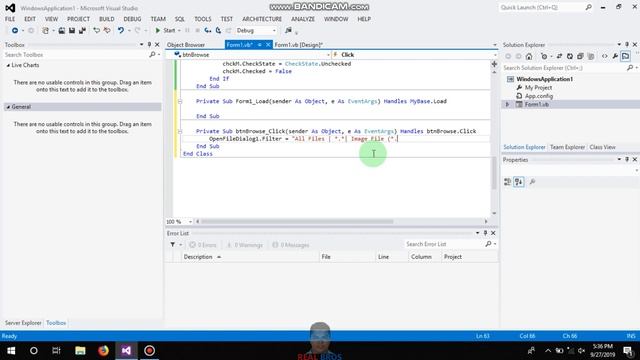This screenshot has height=360, width=640.
Task: Pin the Form1.vb tab
Action: point(260,45)
